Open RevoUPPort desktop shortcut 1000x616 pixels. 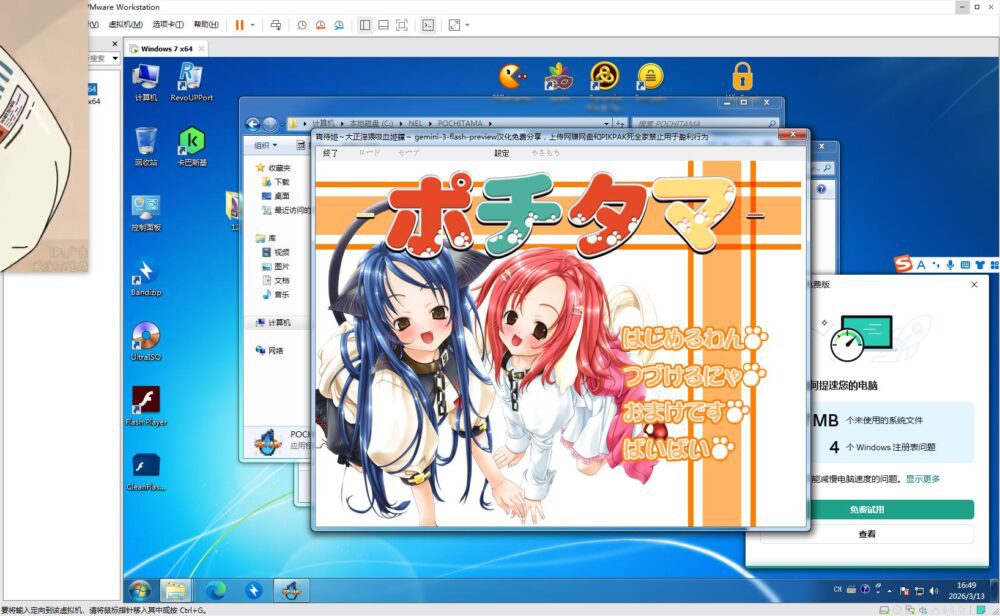[191, 82]
